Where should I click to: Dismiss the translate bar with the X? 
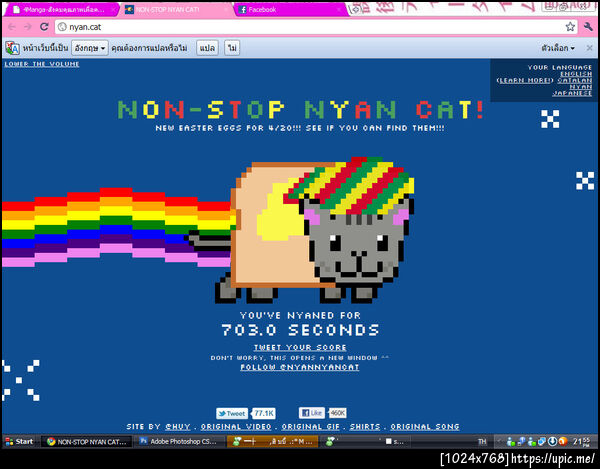point(590,48)
